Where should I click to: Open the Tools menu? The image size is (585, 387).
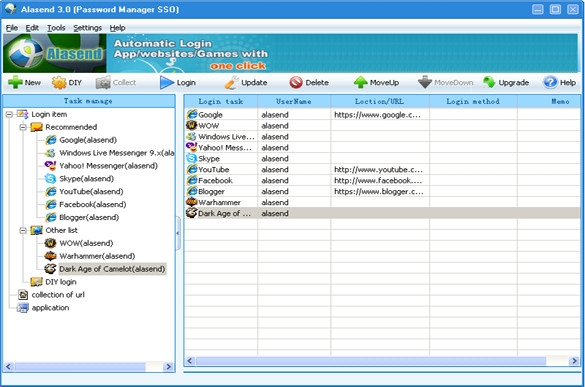pos(56,28)
